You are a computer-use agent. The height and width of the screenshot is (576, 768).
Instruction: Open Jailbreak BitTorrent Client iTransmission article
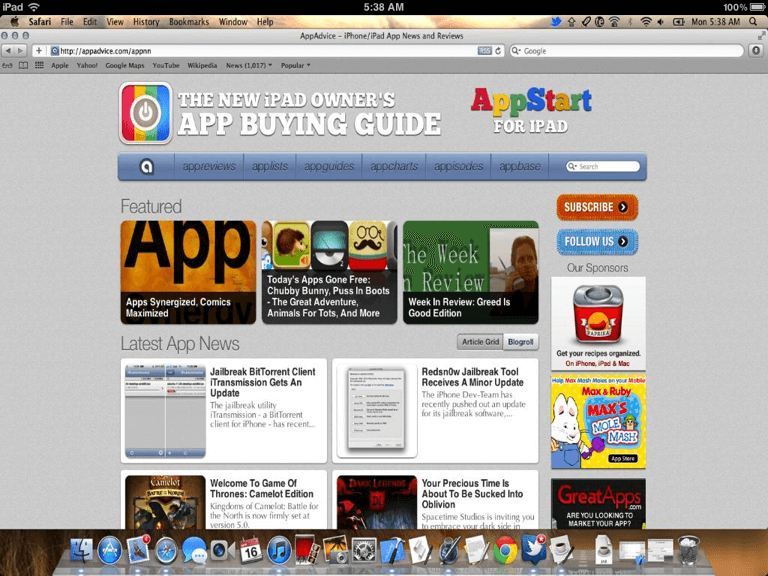pyautogui.click(x=263, y=382)
